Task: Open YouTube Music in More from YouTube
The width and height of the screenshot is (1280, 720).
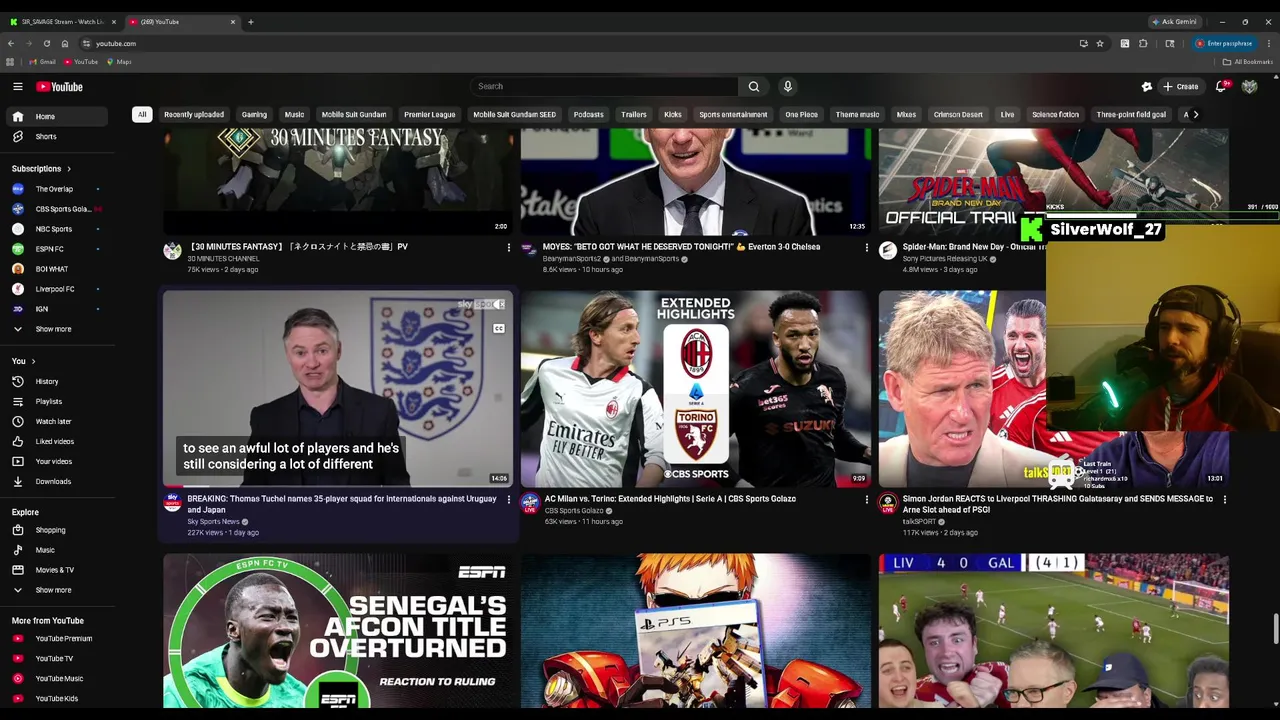Action: (x=58, y=678)
